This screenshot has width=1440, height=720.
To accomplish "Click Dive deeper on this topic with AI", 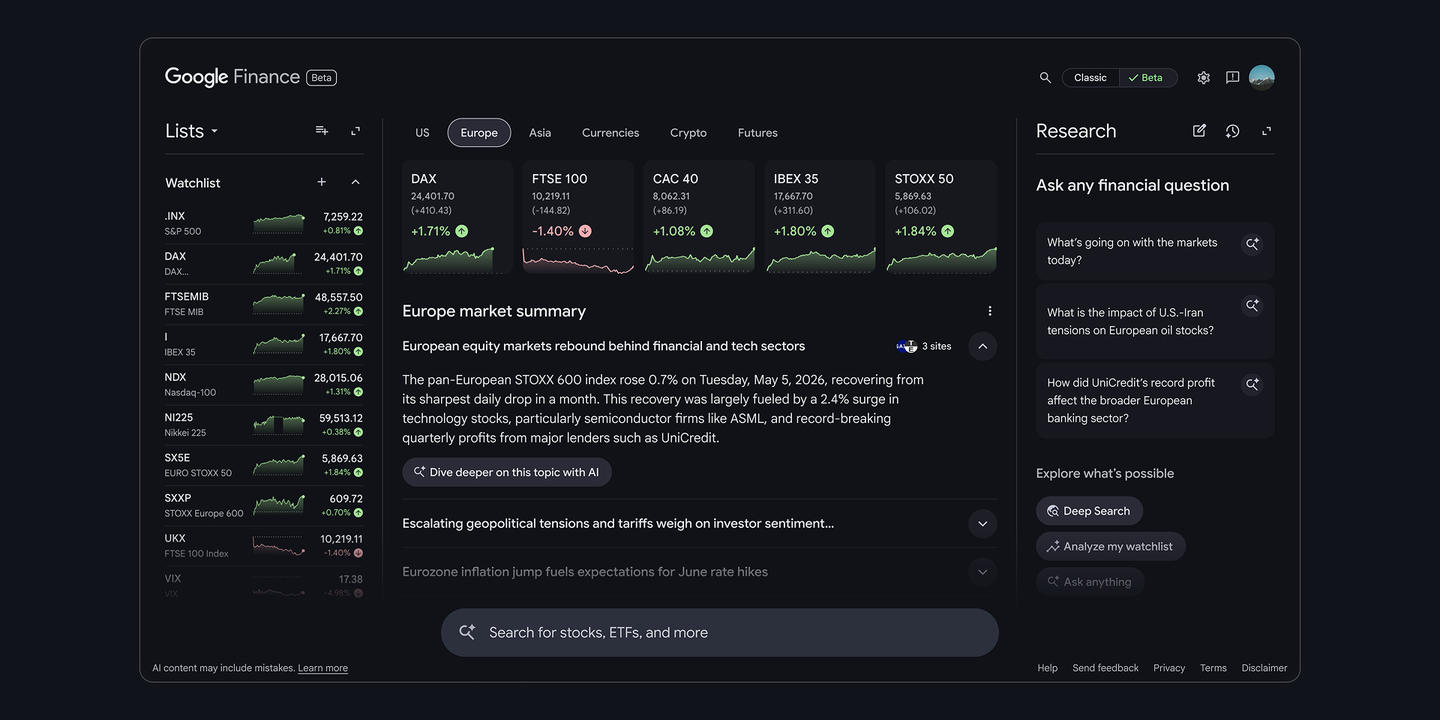I will pos(507,472).
